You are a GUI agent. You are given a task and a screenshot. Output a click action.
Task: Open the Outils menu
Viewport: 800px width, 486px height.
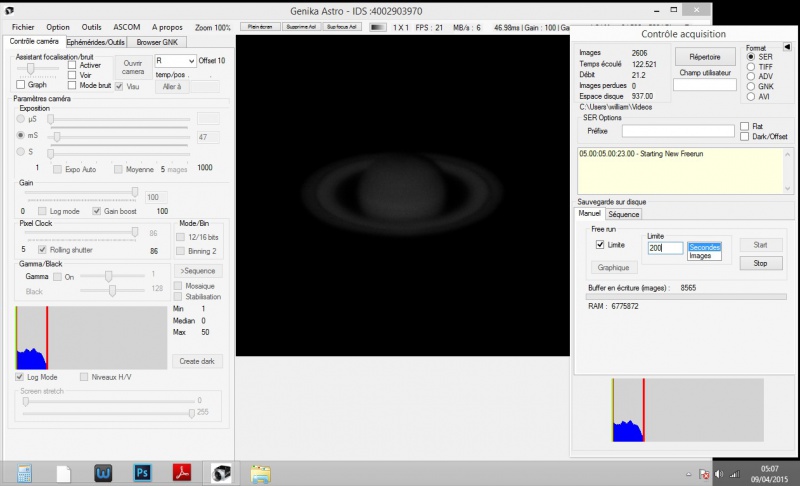[x=91, y=27]
